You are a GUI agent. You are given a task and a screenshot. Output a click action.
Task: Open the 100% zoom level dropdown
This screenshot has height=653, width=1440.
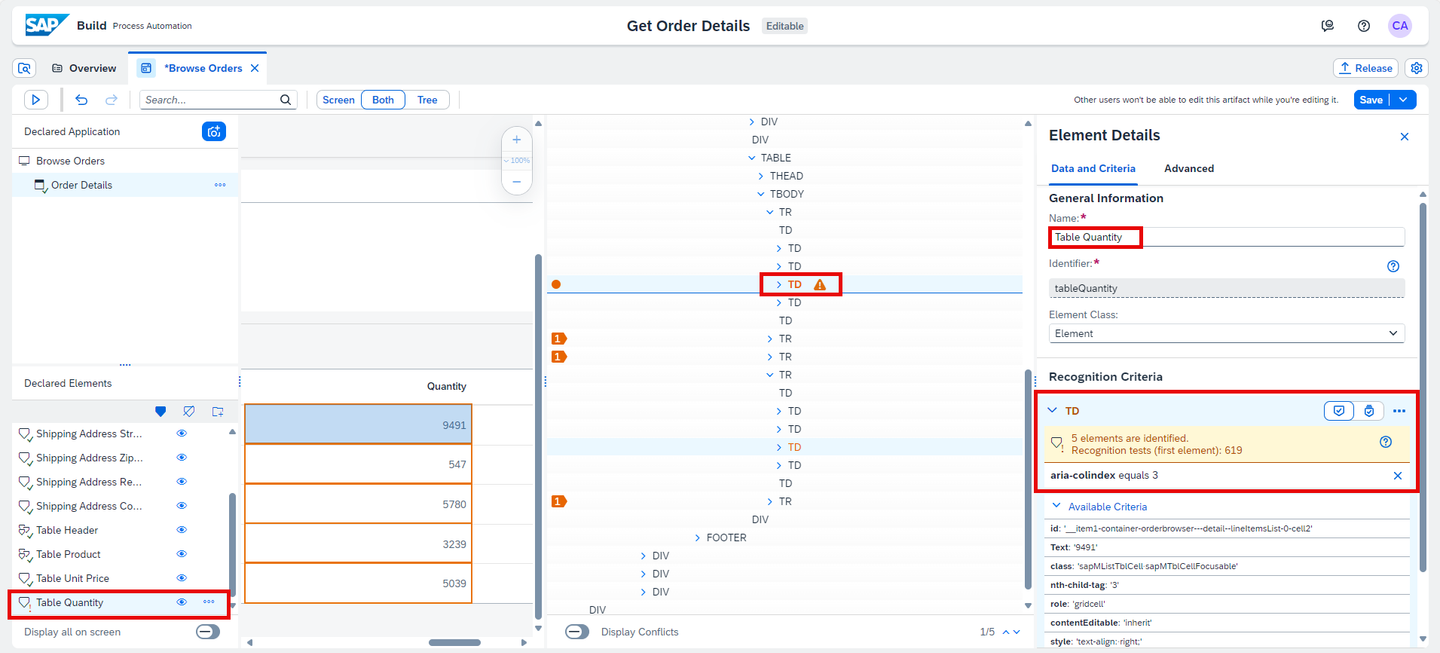tap(516, 161)
